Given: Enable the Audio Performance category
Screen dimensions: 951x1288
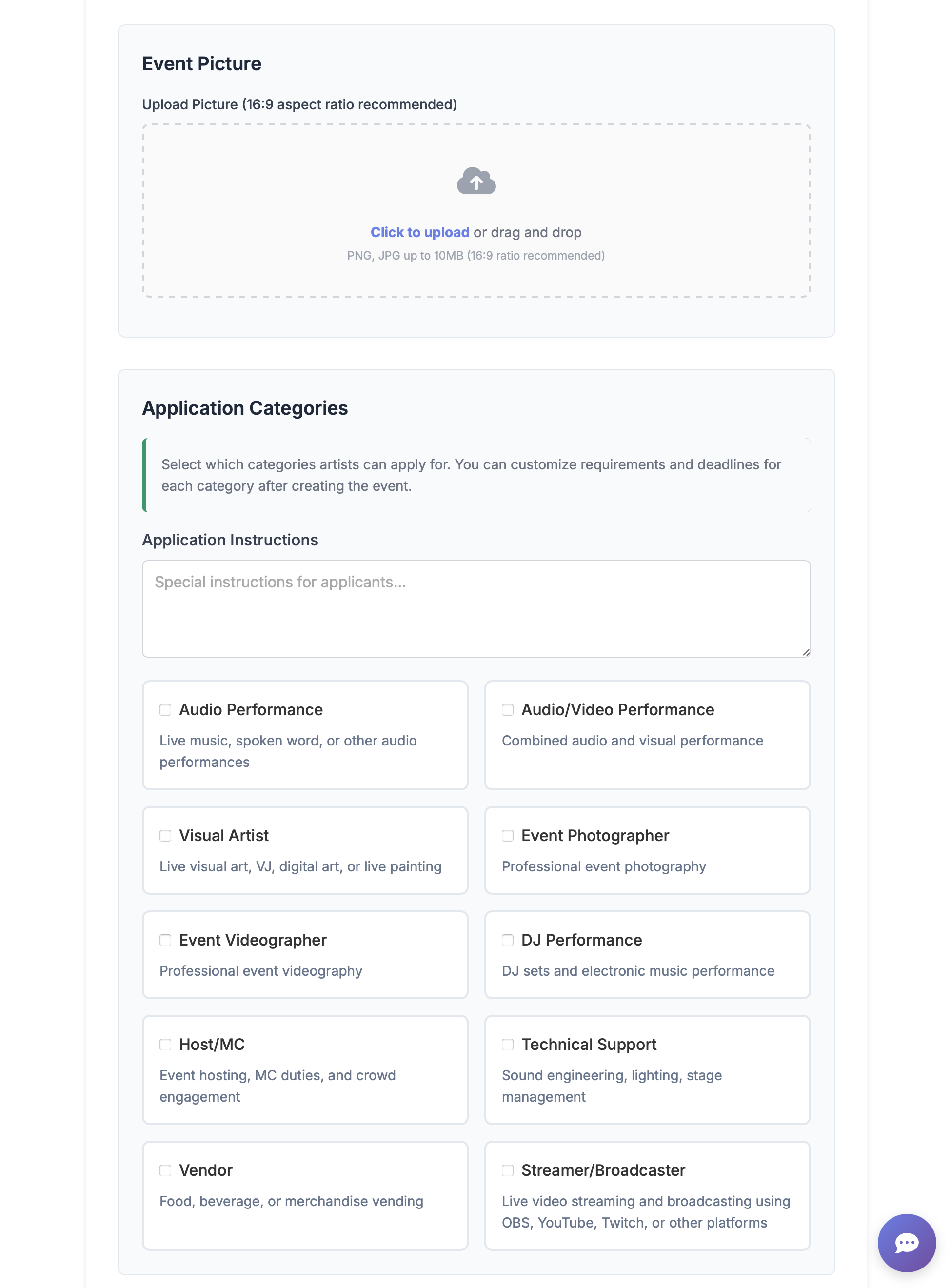Looking at the screenshot, I should [165, 710].
